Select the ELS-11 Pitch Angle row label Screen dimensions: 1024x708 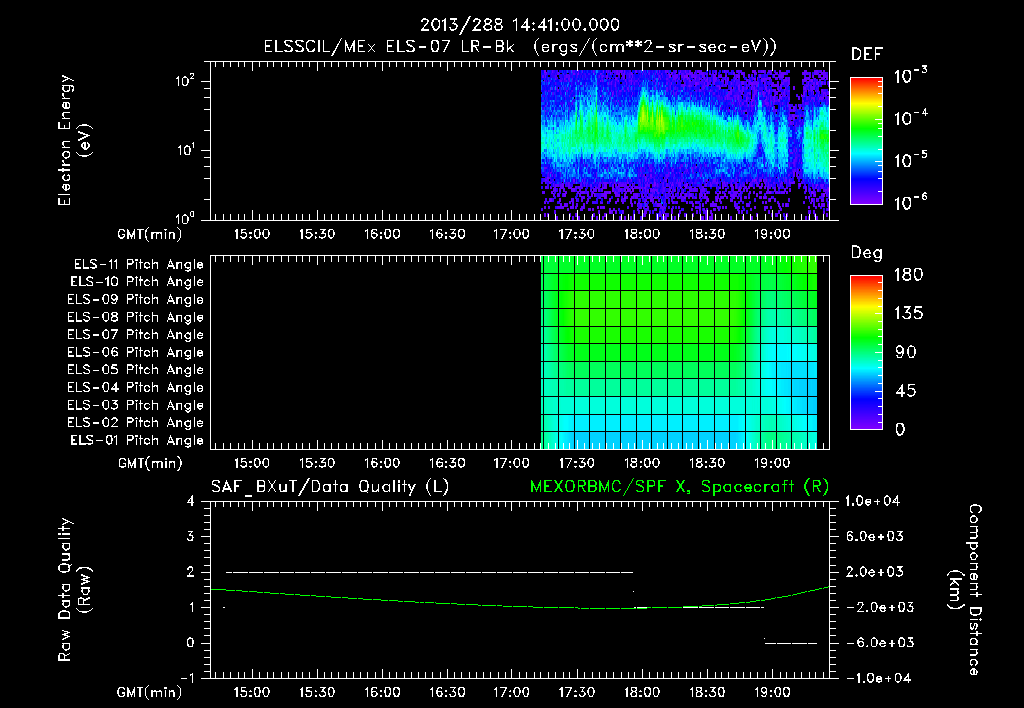[x=138, y=265]
